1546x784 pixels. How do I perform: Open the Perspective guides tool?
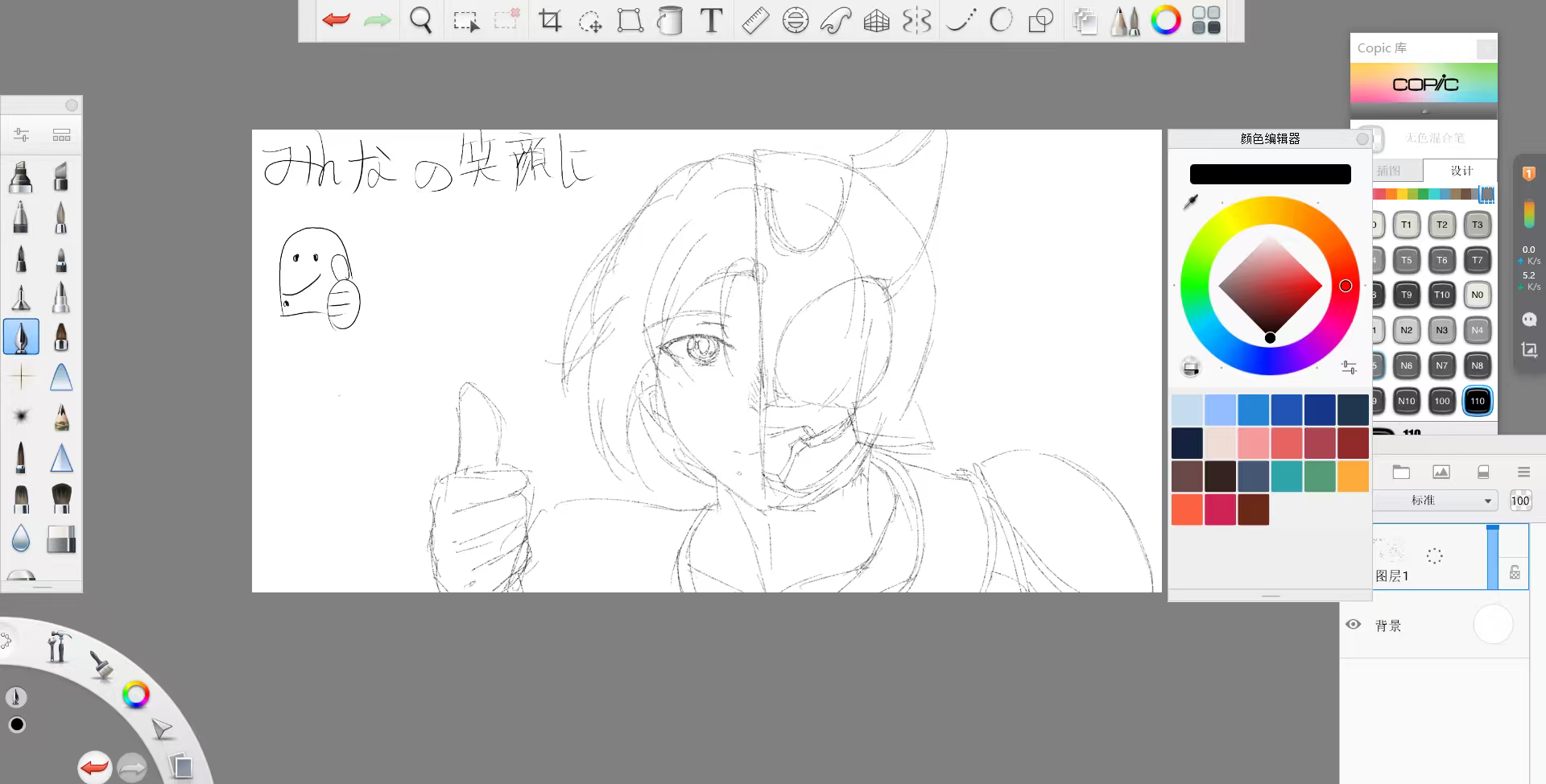point(876,21)
